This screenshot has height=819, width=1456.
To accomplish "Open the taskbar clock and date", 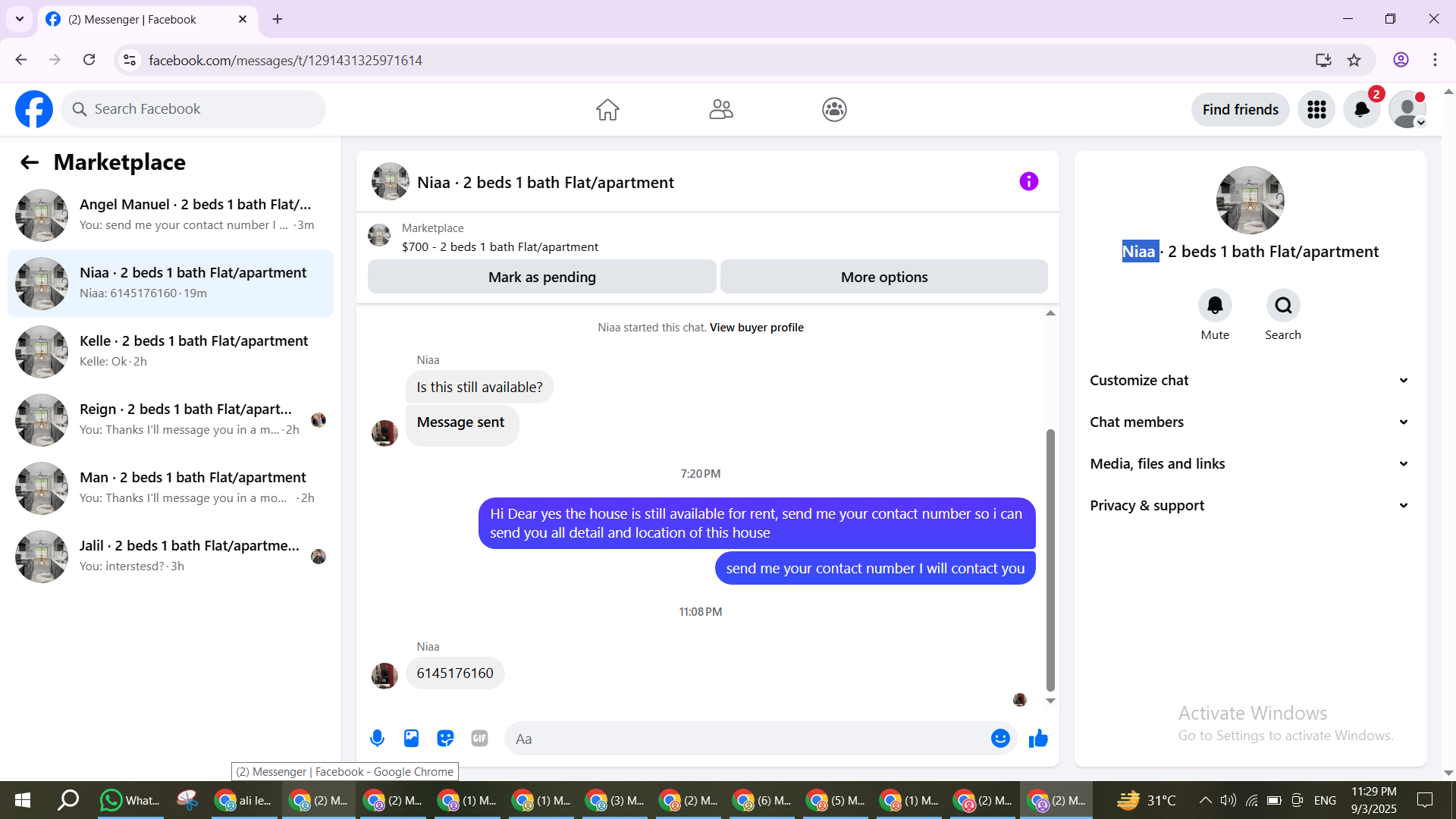I will [x=1373, y=800].
